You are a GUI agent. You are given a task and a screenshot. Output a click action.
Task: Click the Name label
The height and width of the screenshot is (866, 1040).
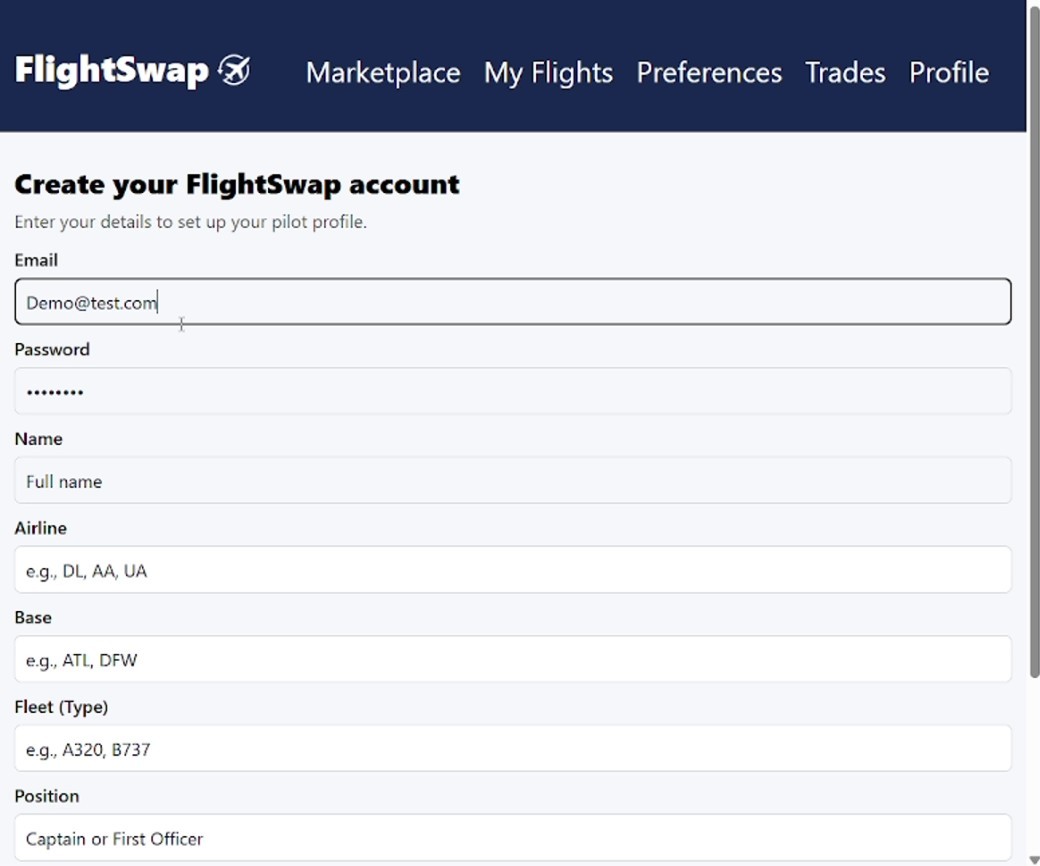click(38, 439)
